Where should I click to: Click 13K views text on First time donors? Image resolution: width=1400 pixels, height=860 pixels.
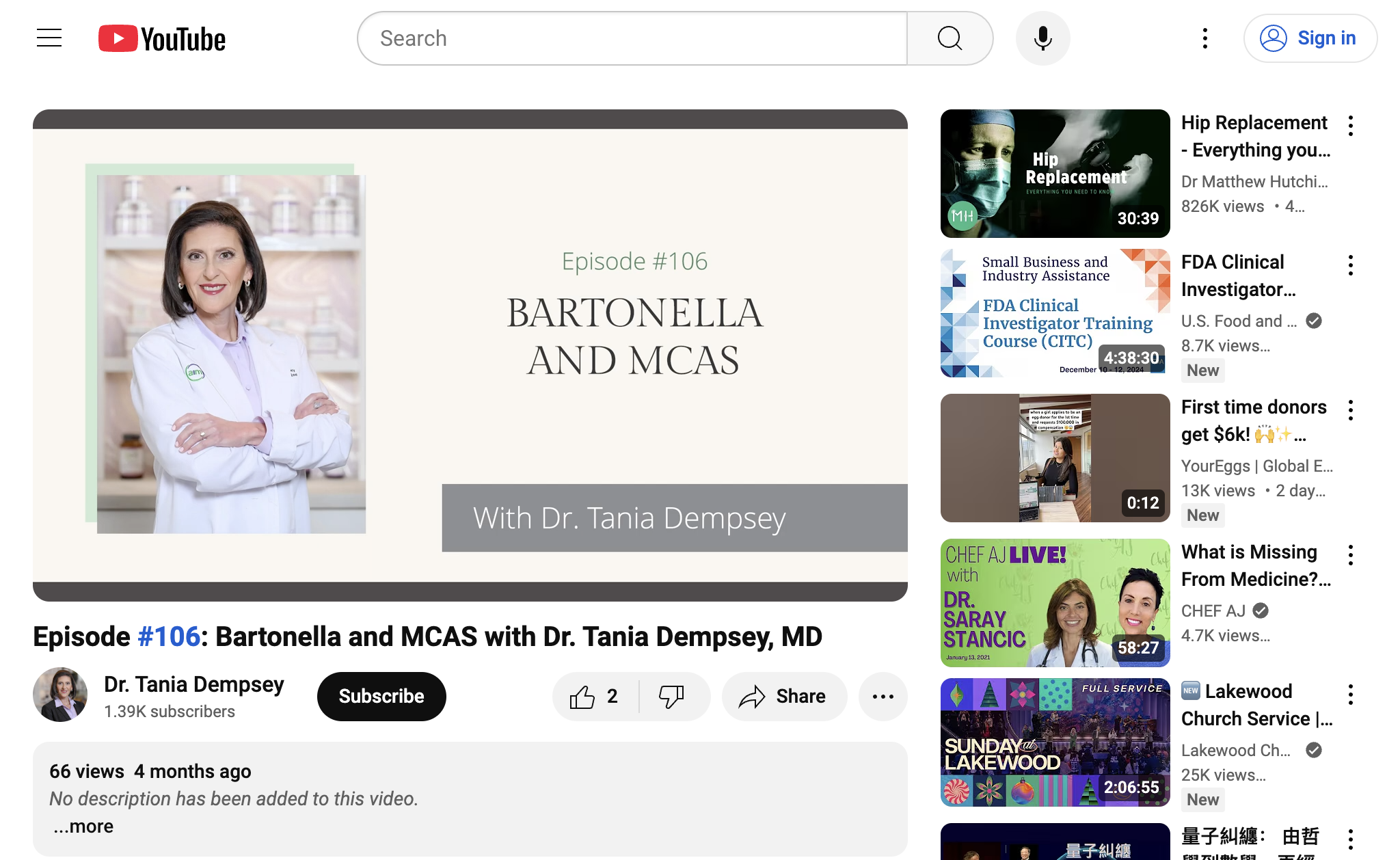click(x=1218, y=491)
